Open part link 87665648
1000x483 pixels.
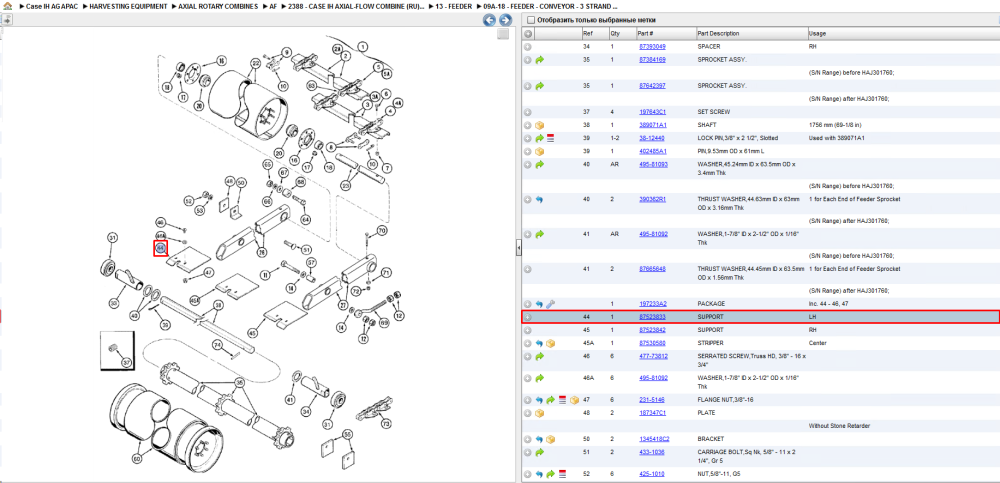(652, 269)
